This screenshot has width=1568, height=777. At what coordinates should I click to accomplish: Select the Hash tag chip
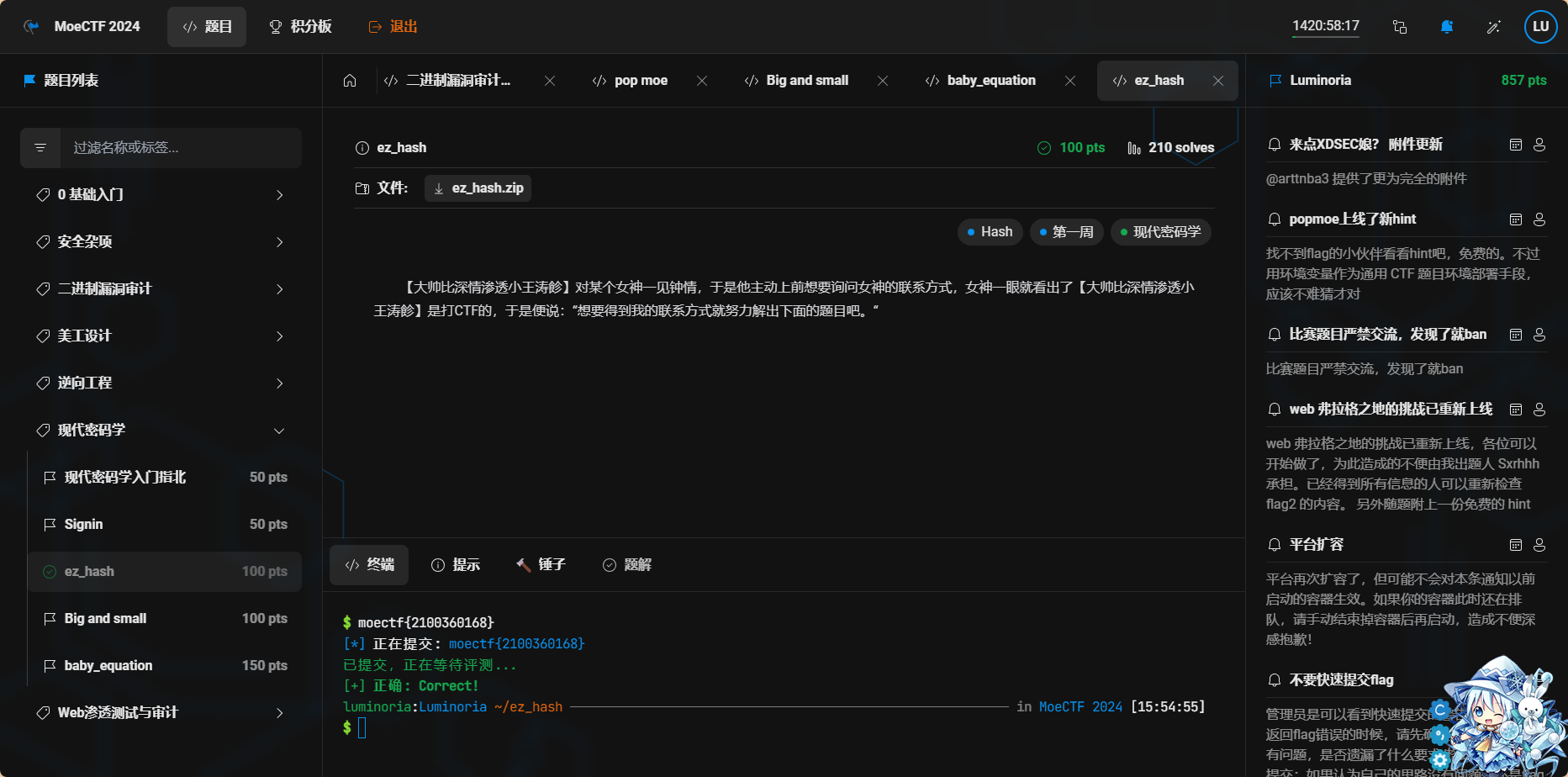click(990, 232)
